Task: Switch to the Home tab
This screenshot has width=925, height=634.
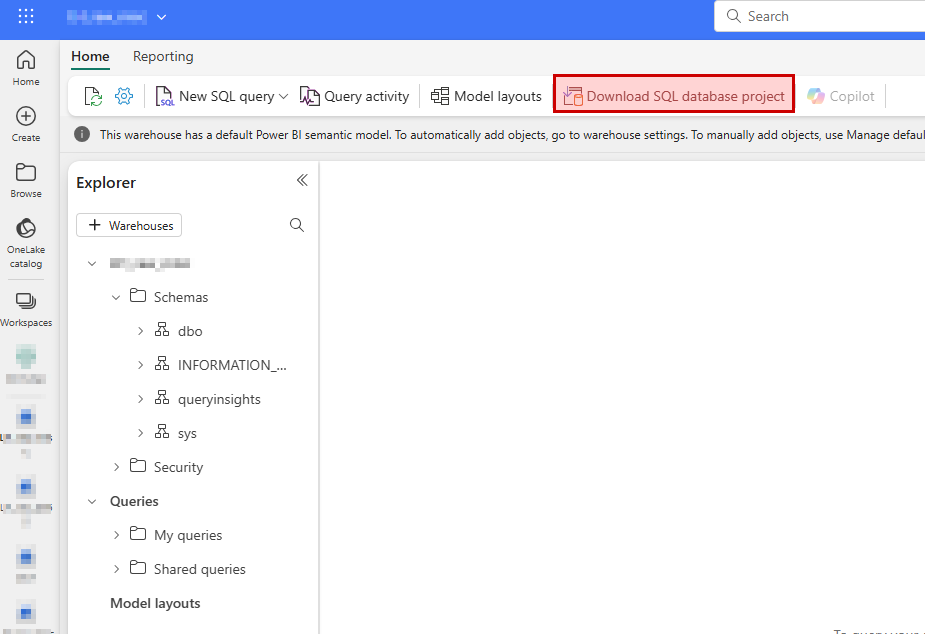Action: click(x=90, y=57)
